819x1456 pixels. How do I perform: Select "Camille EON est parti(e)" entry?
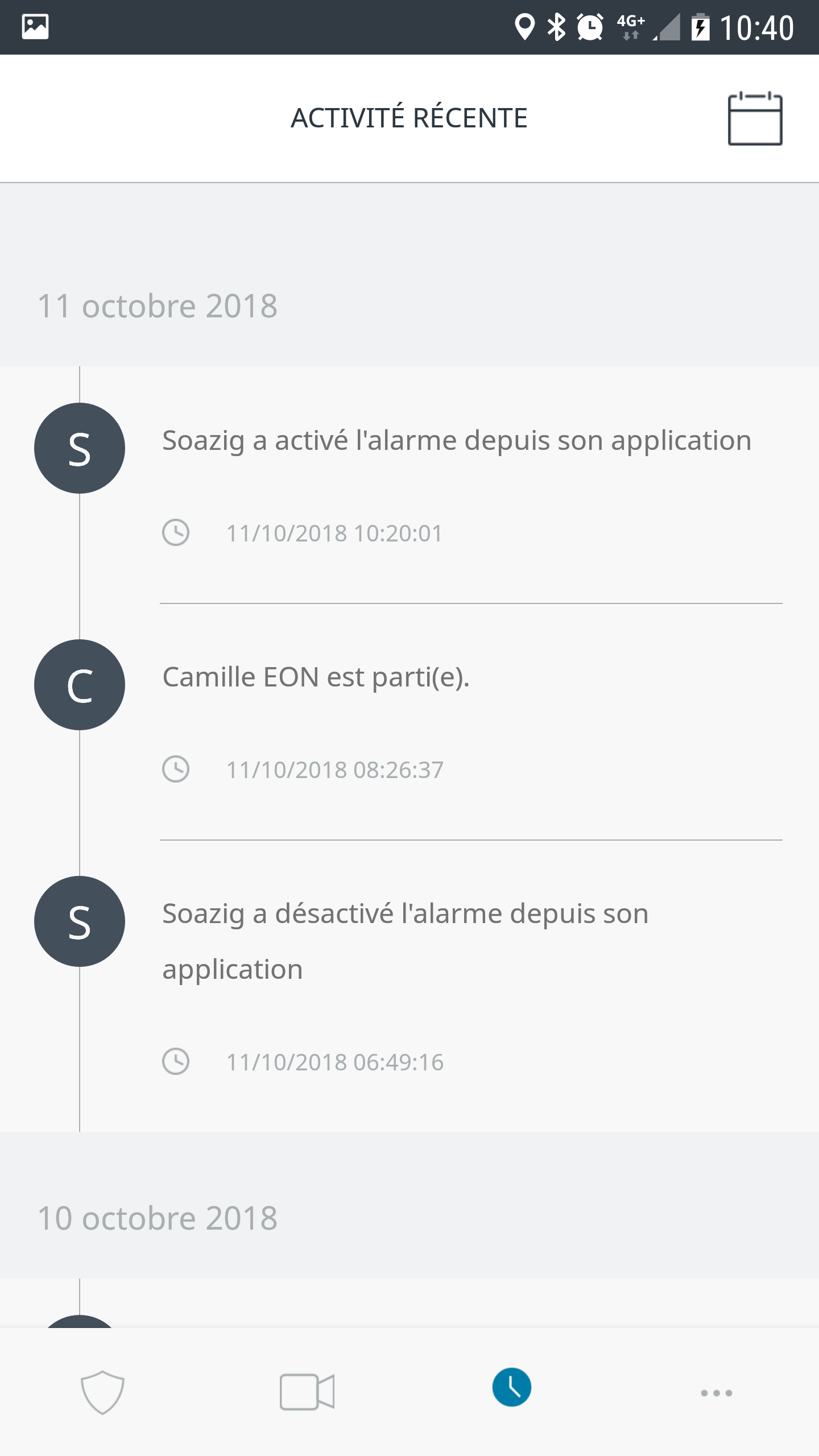[316, 677]
